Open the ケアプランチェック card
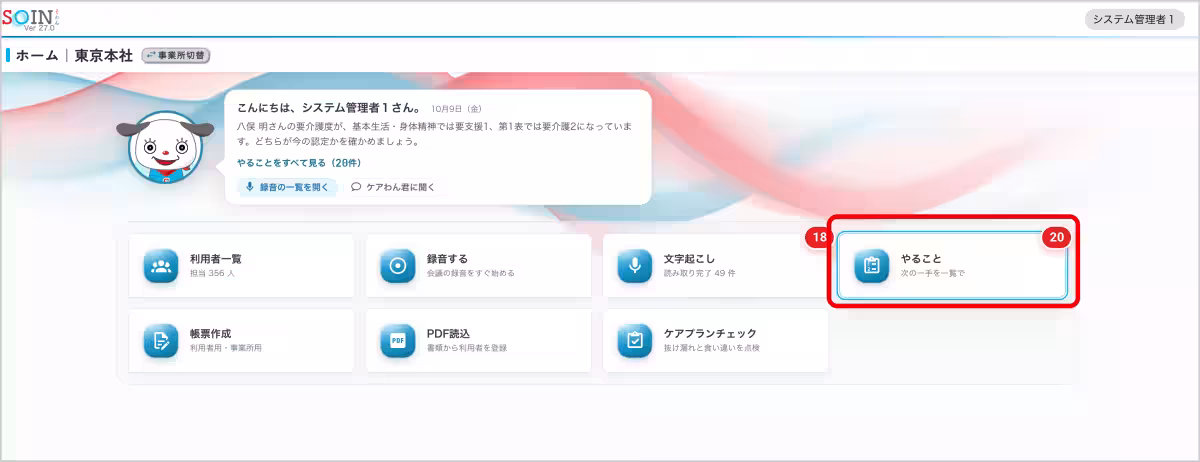Screen dimensions: 1200x462 pyautogui.click(x=715, y=340)
